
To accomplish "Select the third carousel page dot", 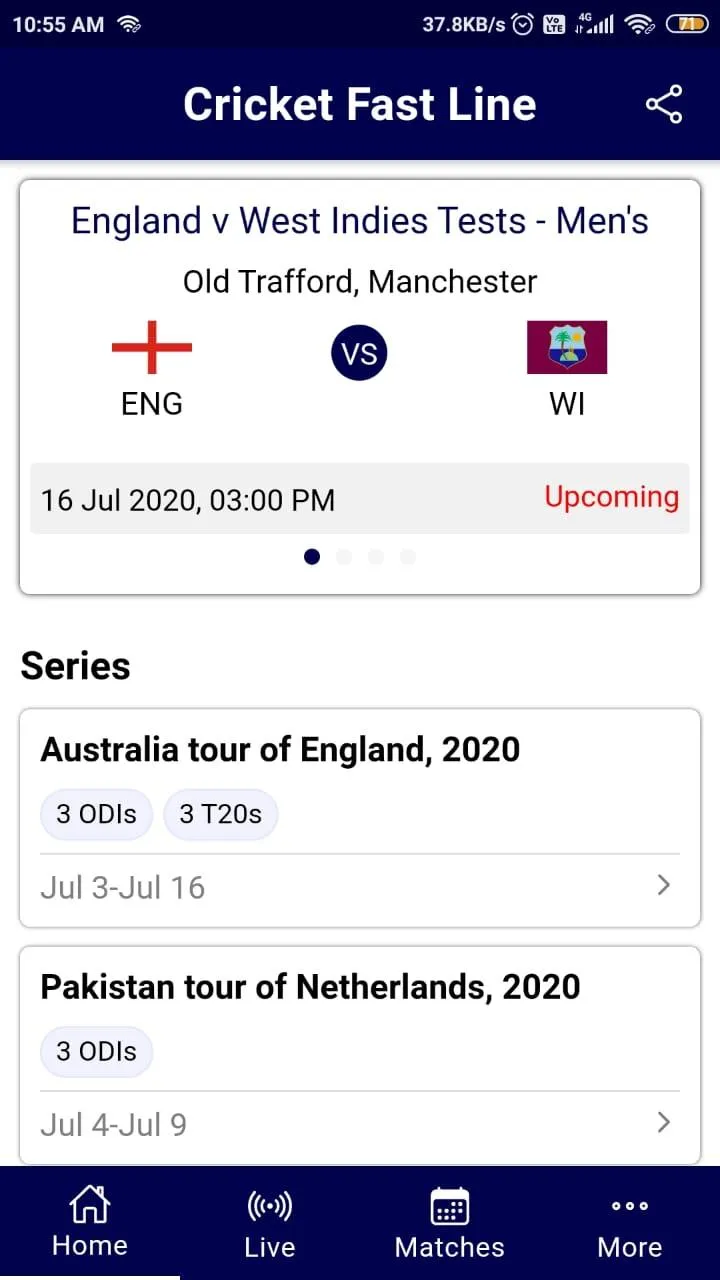I will coord(376,557).
